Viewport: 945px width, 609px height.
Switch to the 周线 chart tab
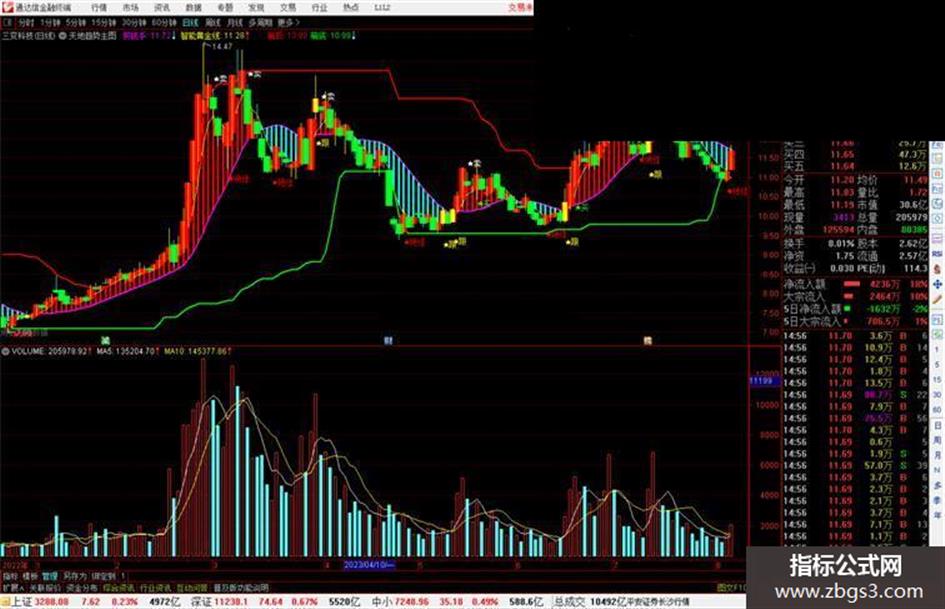click(x=213, y=23)
